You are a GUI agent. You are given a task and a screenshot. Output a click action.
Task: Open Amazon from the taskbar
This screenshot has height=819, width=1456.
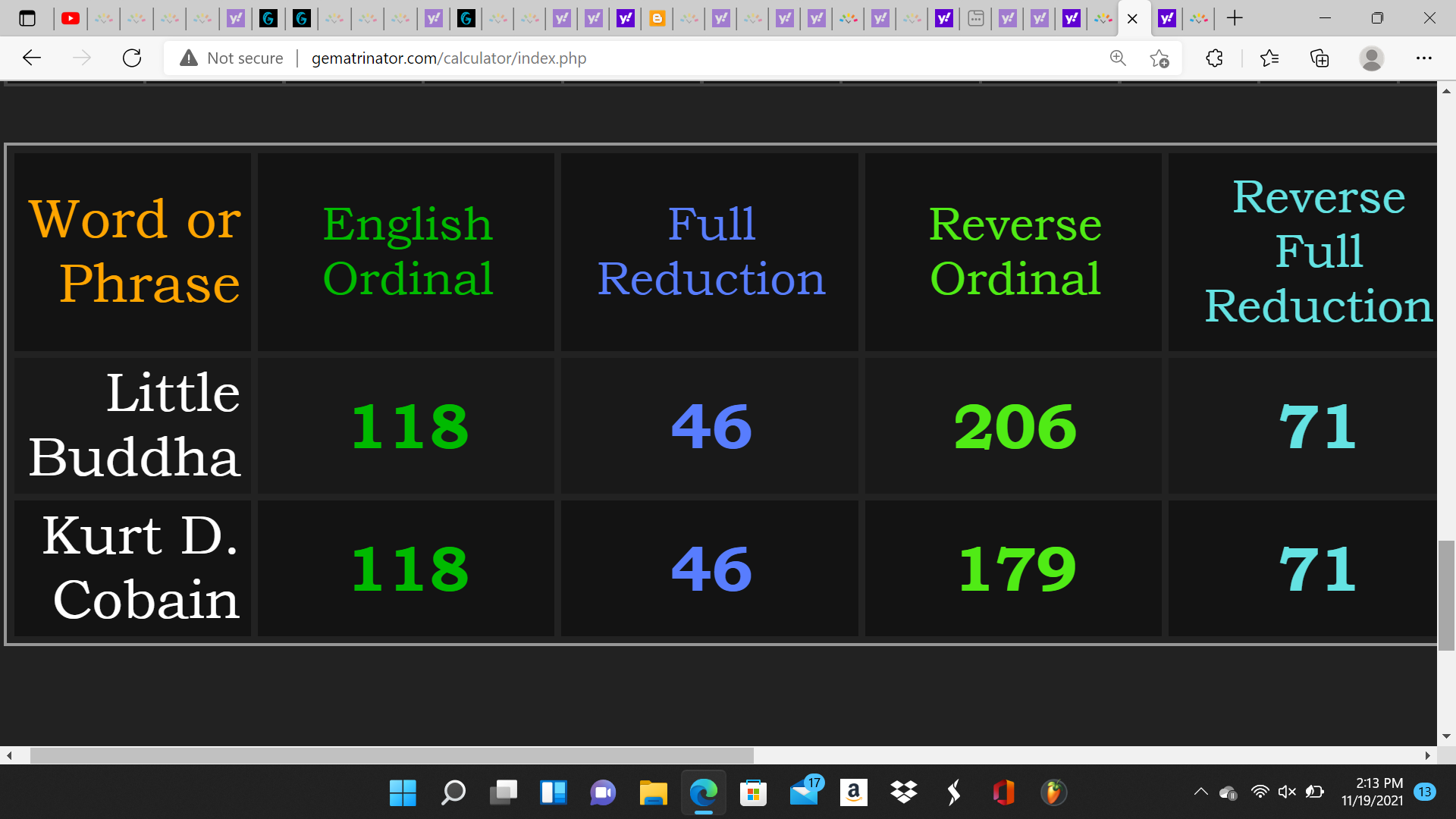point(854,792)
